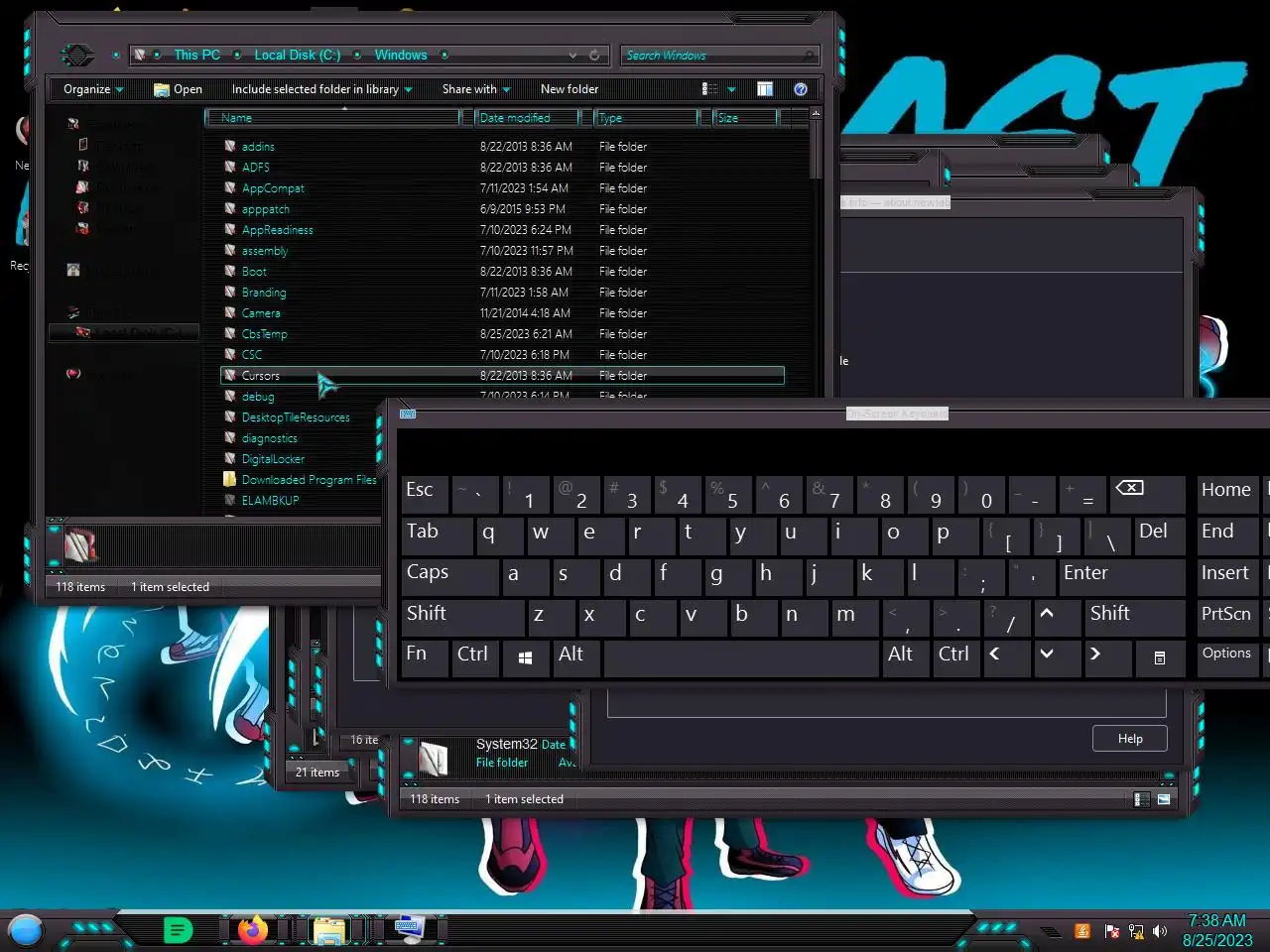1270x952 pixels.
Task: Open File Explorer taskbar icon
Action: click(329, 930)
